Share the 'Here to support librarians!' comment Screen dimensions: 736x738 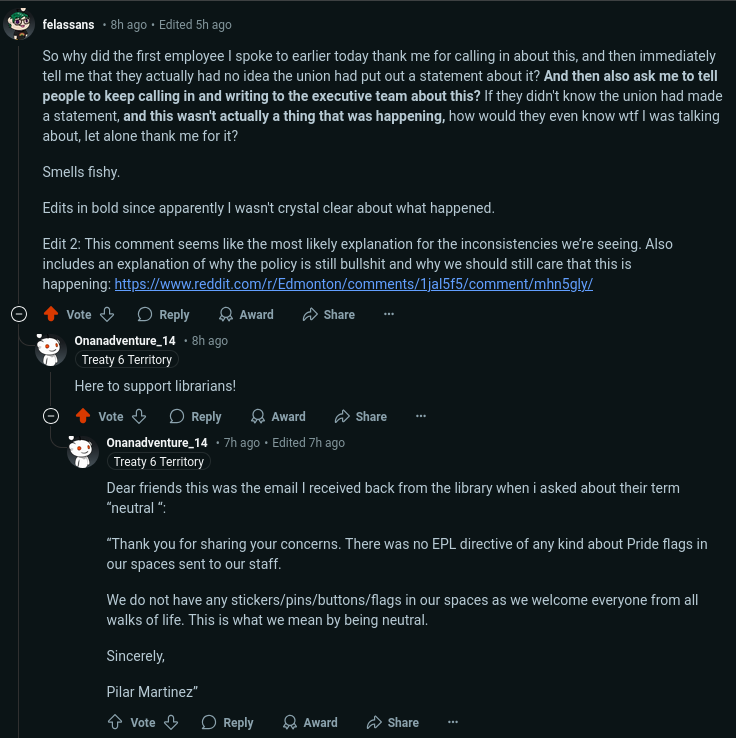click(x=361, y=416)
